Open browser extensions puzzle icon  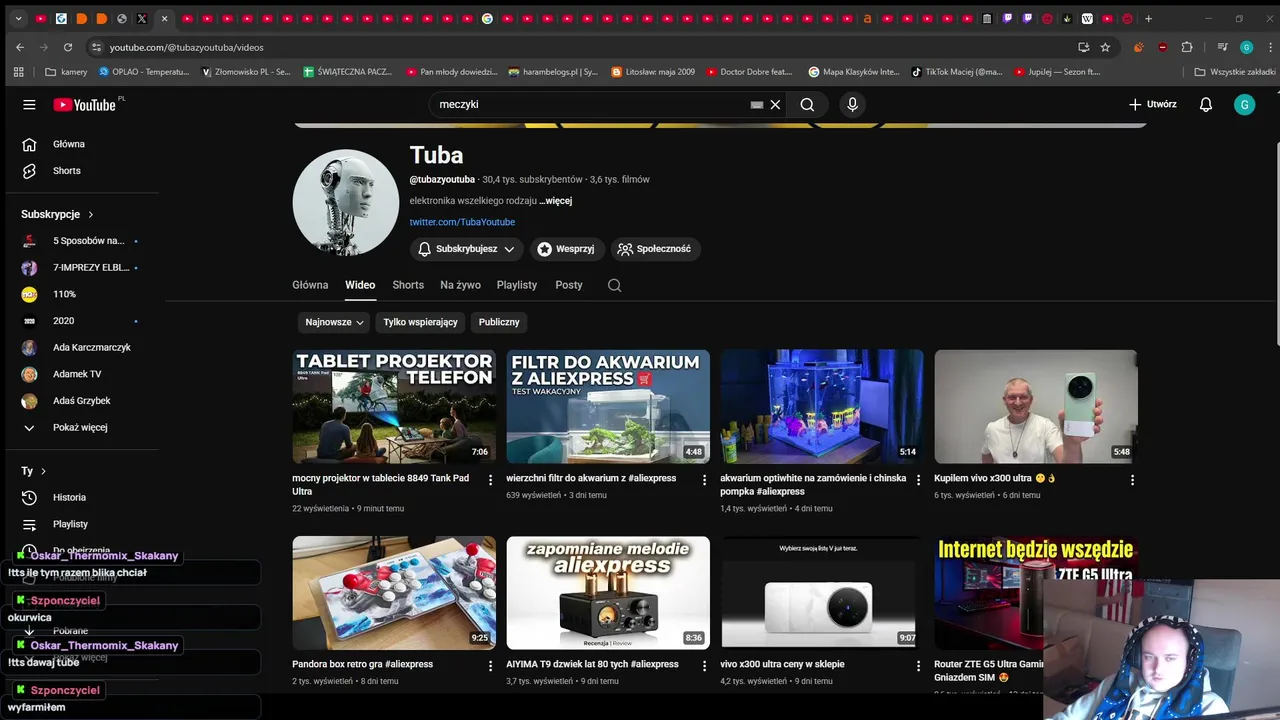coord(1187,47)
